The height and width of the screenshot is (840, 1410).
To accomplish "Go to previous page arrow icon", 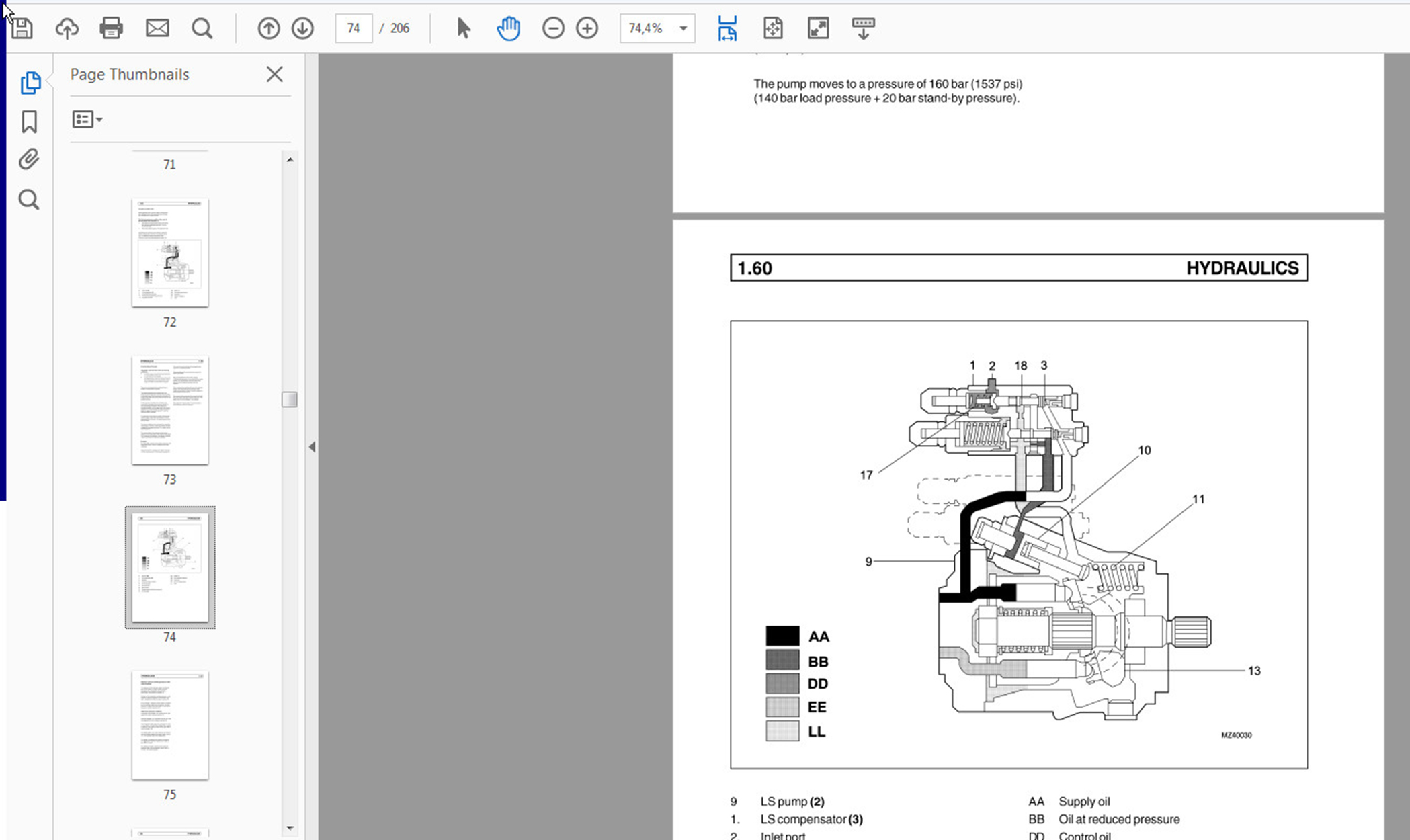I will pyautogui.click(x=268, y=28).
